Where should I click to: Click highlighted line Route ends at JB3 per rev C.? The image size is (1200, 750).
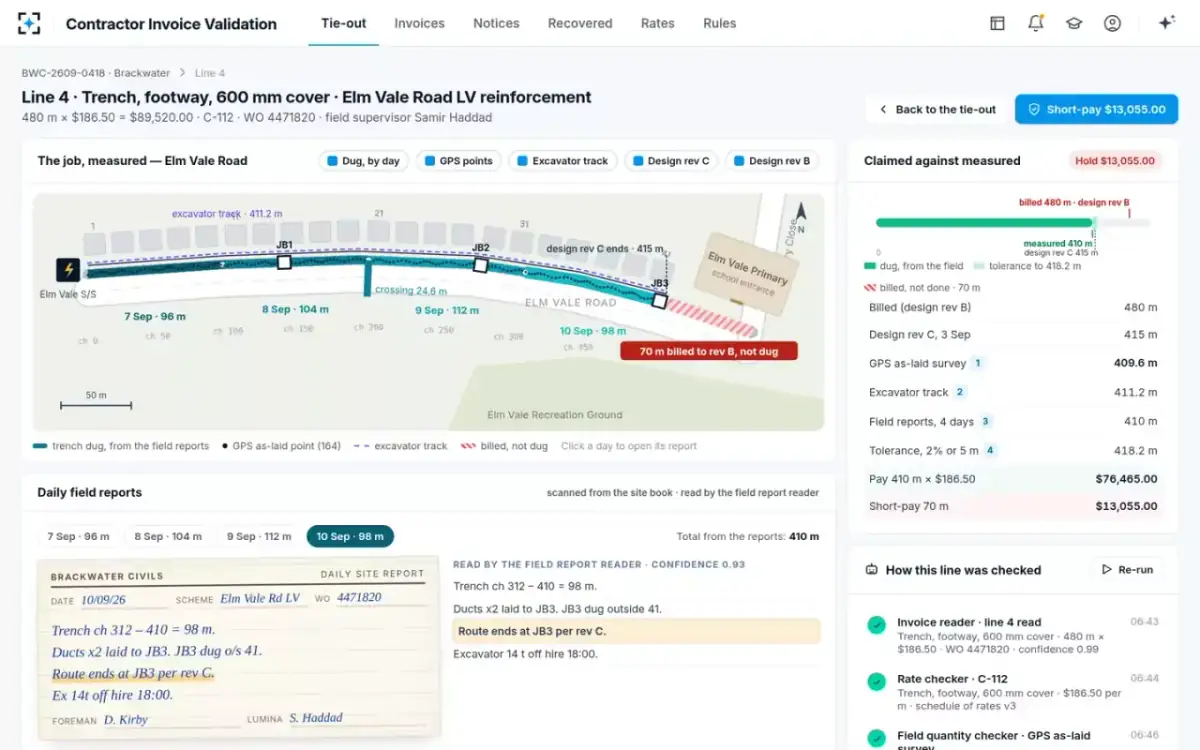point(635,631)
